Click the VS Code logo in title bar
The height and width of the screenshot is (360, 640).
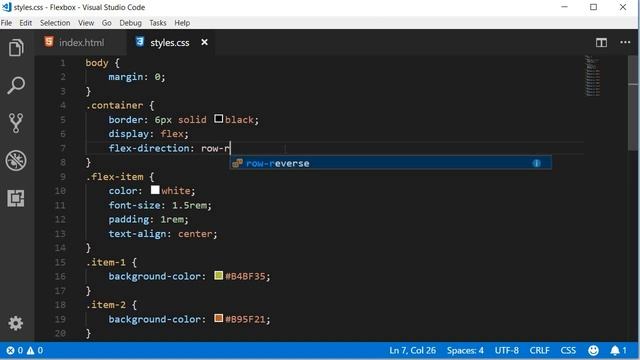point(7,7)
